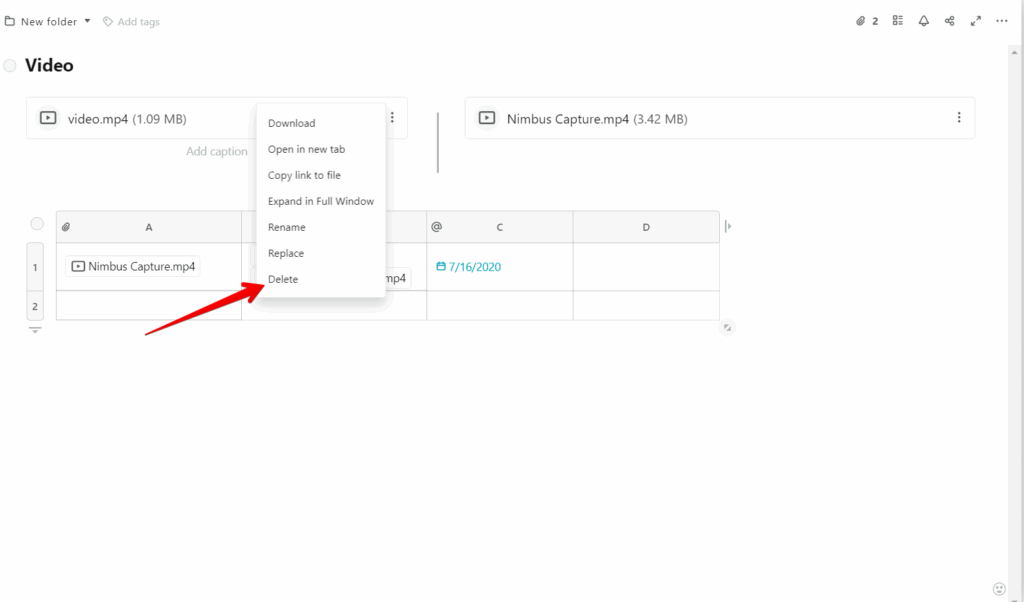This screenshot has width=1024, height=602.
Task: Open the table of contents icon
Action: tap(898, 21)
